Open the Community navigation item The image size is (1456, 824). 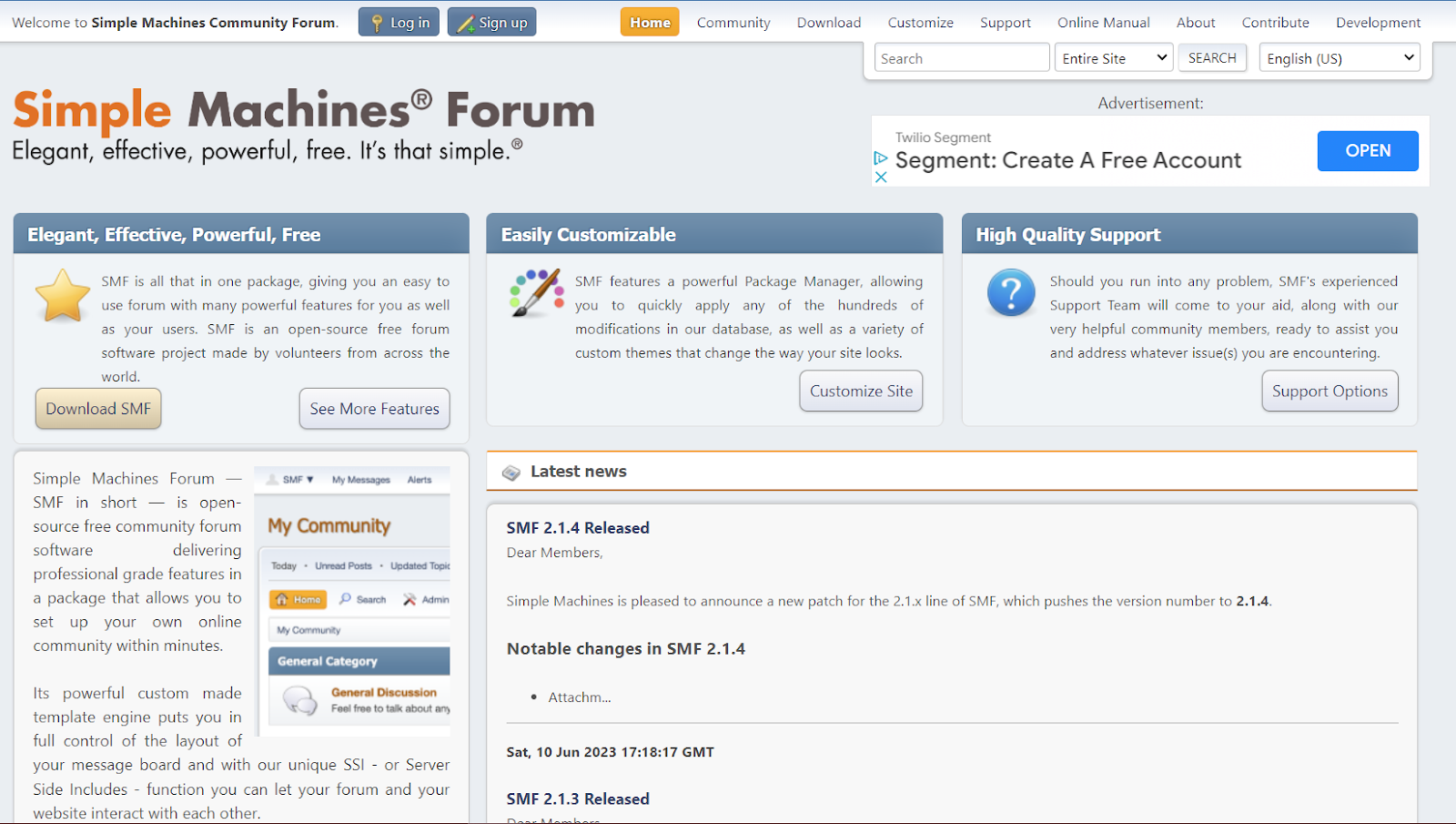[x=733, y=22]
